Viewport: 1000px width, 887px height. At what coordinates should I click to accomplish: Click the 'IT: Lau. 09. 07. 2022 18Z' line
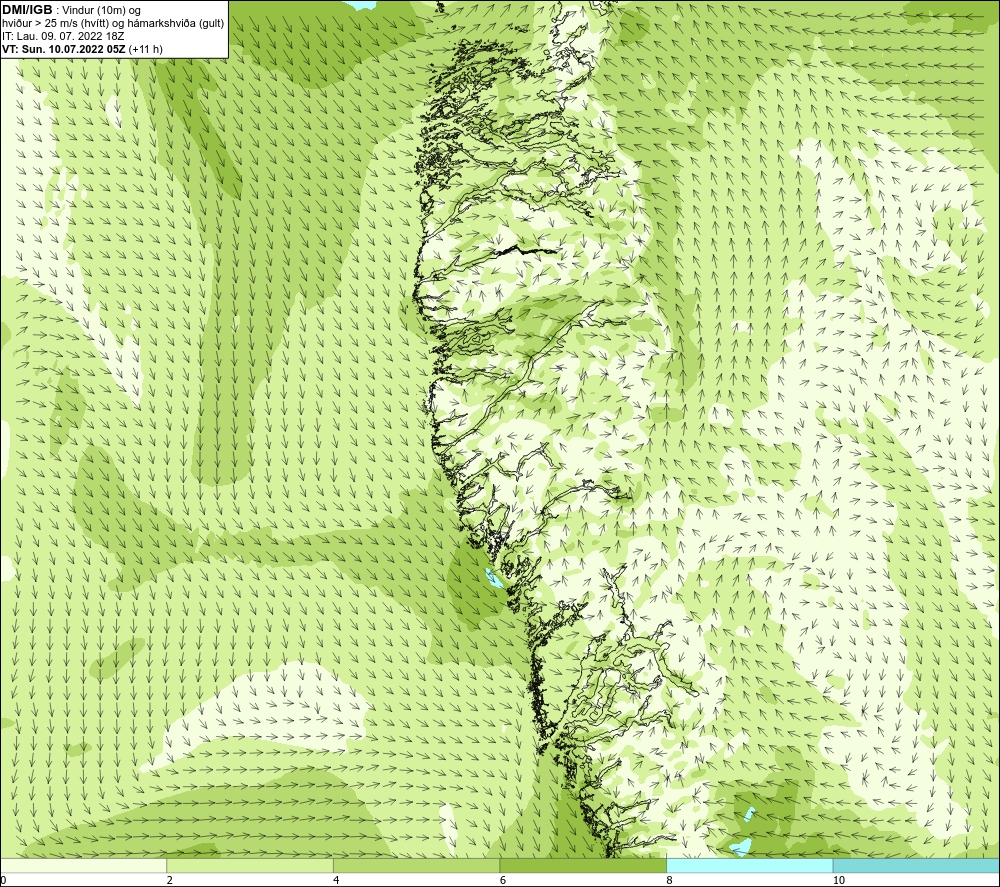(63, 36)
